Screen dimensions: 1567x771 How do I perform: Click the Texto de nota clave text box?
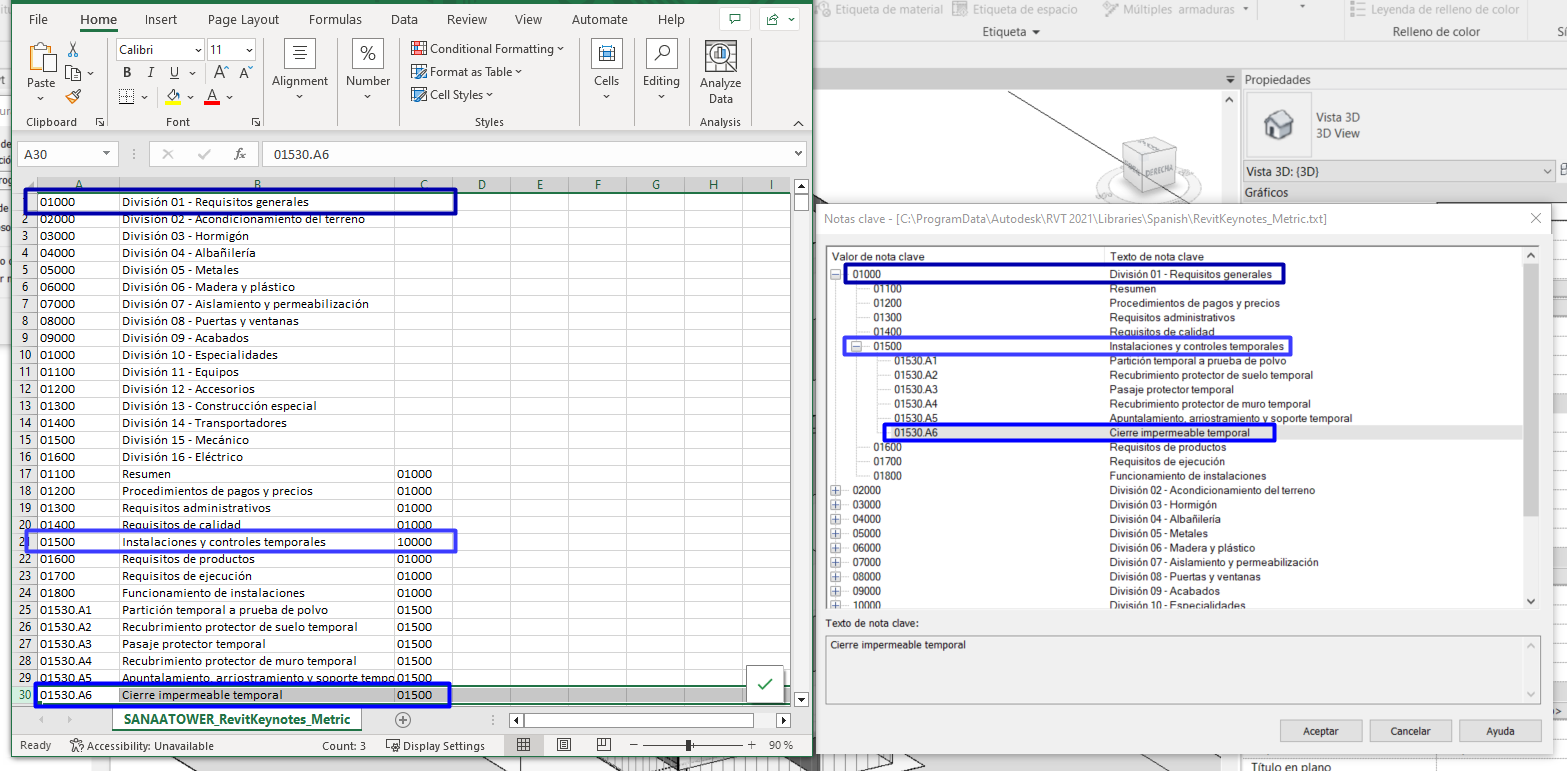point(1184,668)
